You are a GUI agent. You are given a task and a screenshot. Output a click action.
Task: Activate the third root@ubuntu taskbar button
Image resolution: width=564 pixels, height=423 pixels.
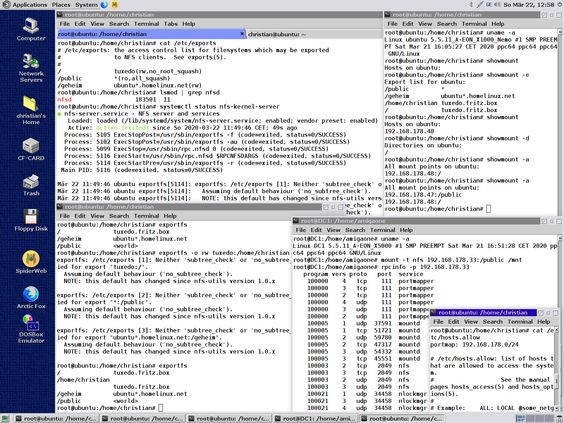pos(229,418)
